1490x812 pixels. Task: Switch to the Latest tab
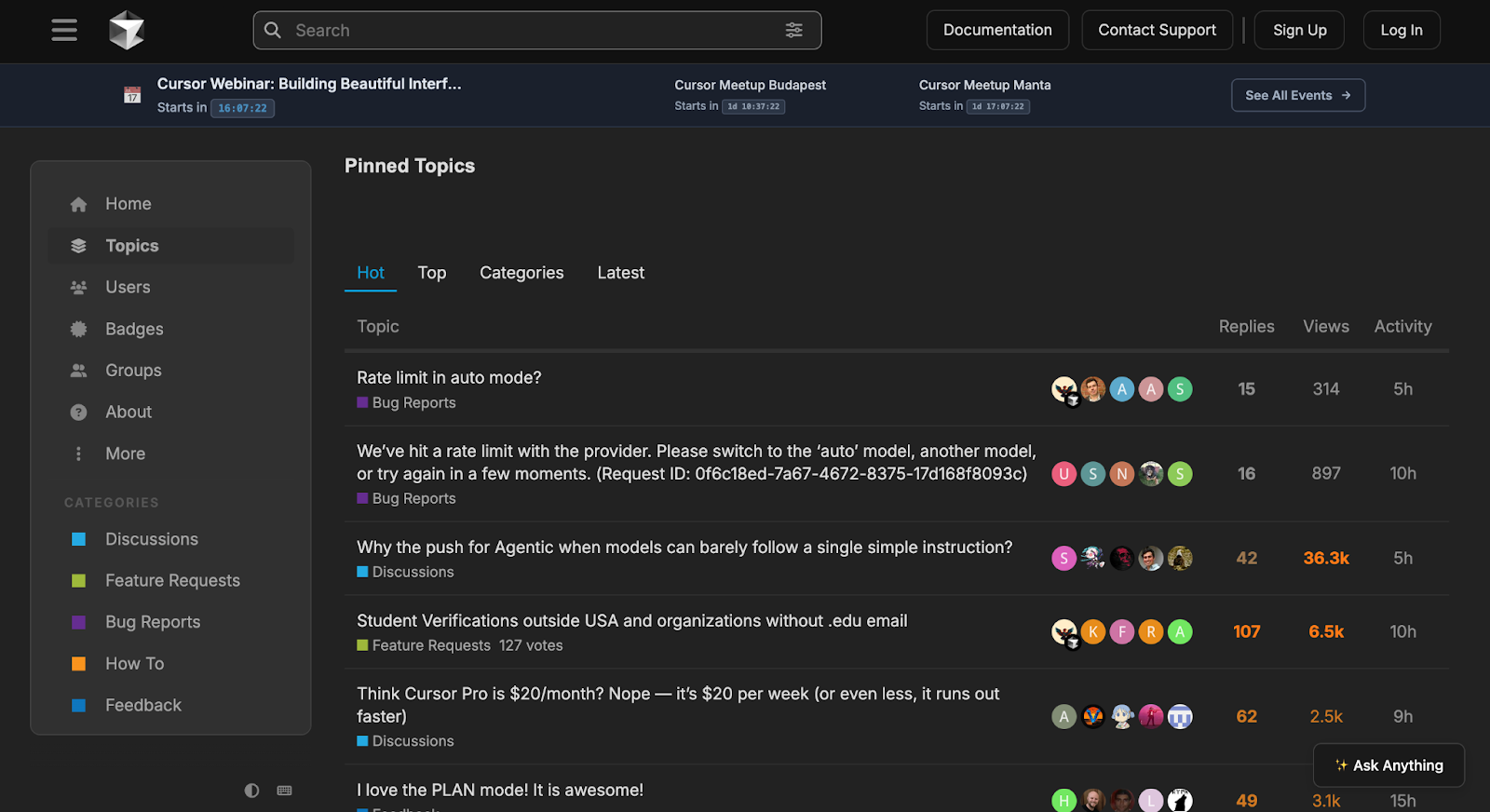tap(621, 273)
